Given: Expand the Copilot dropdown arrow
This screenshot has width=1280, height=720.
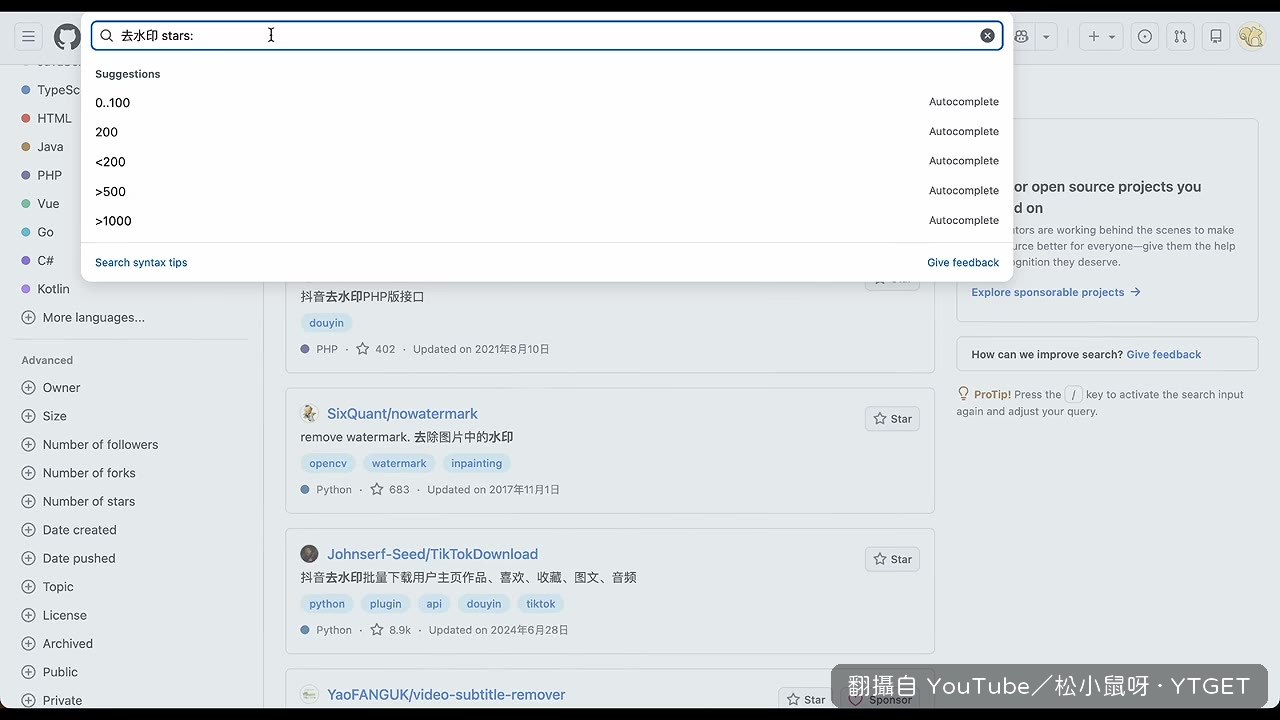Looking at the screenshot, I should (x=1046, y=36).
